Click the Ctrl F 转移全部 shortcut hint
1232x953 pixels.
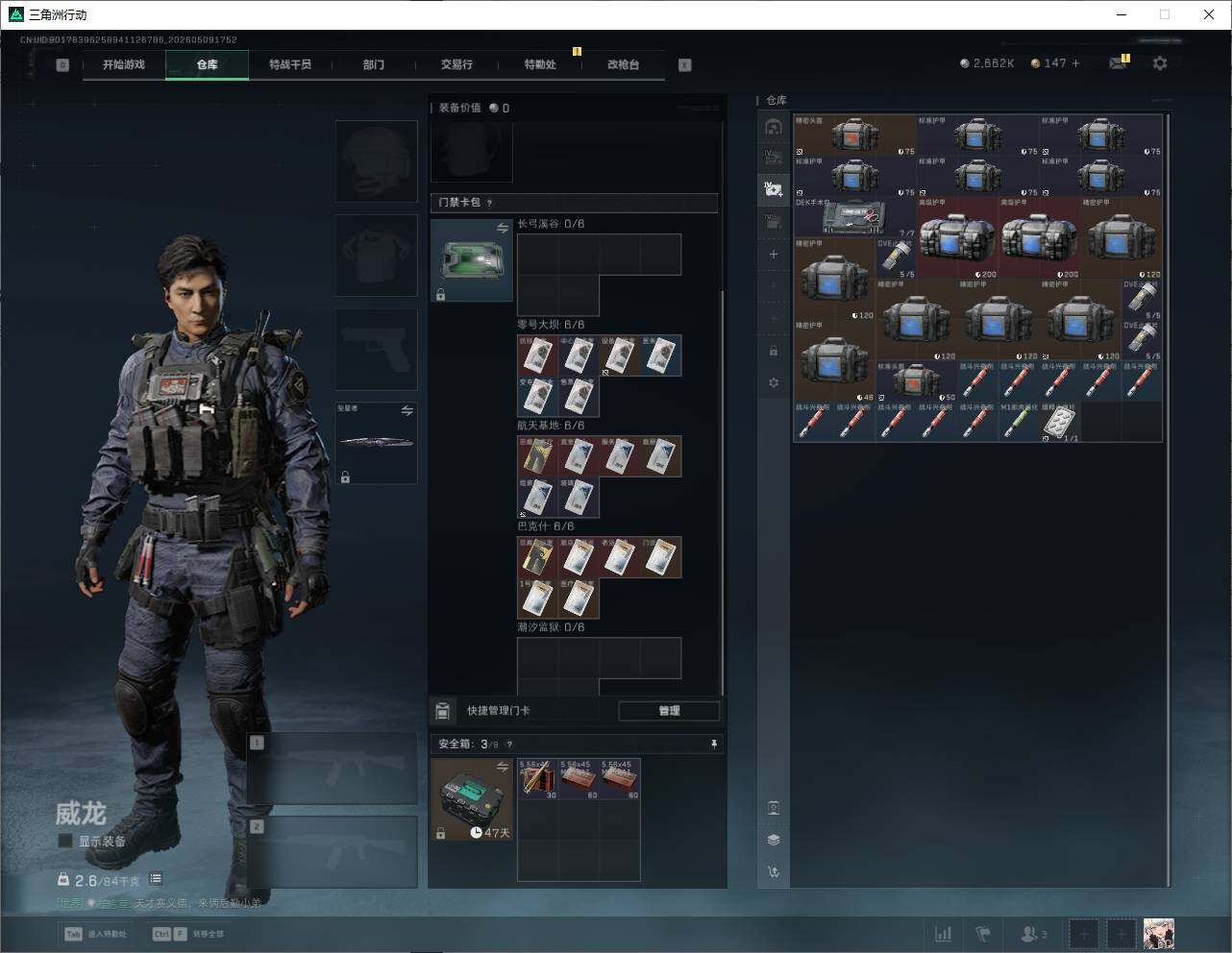(x=187, y=934)
